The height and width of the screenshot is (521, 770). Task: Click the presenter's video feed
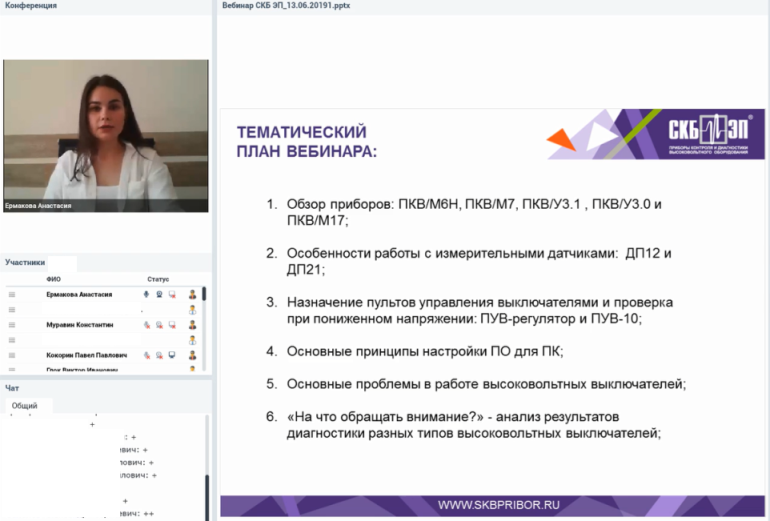106,136
